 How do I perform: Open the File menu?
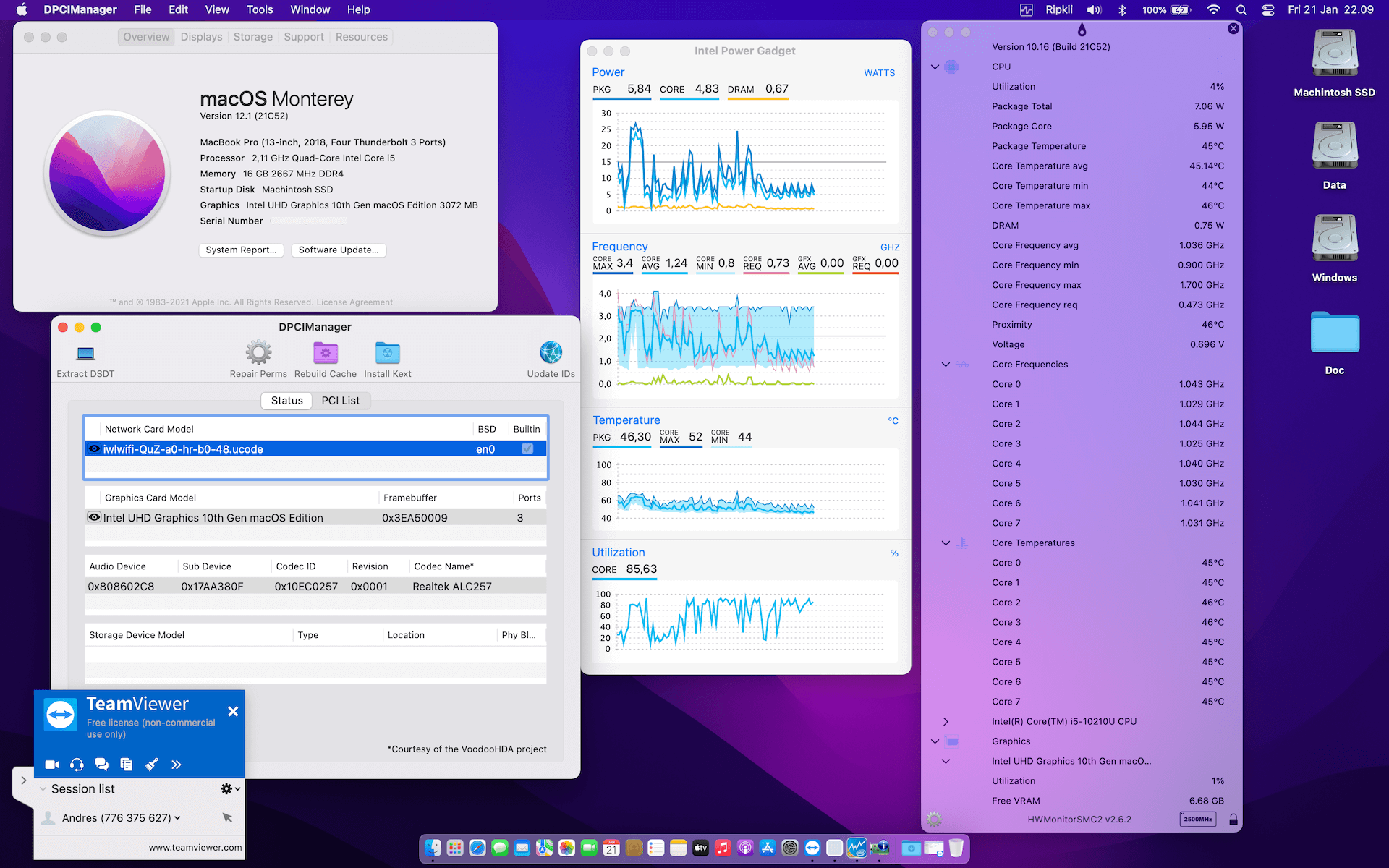pyautogui.click(x=143, y=9)
